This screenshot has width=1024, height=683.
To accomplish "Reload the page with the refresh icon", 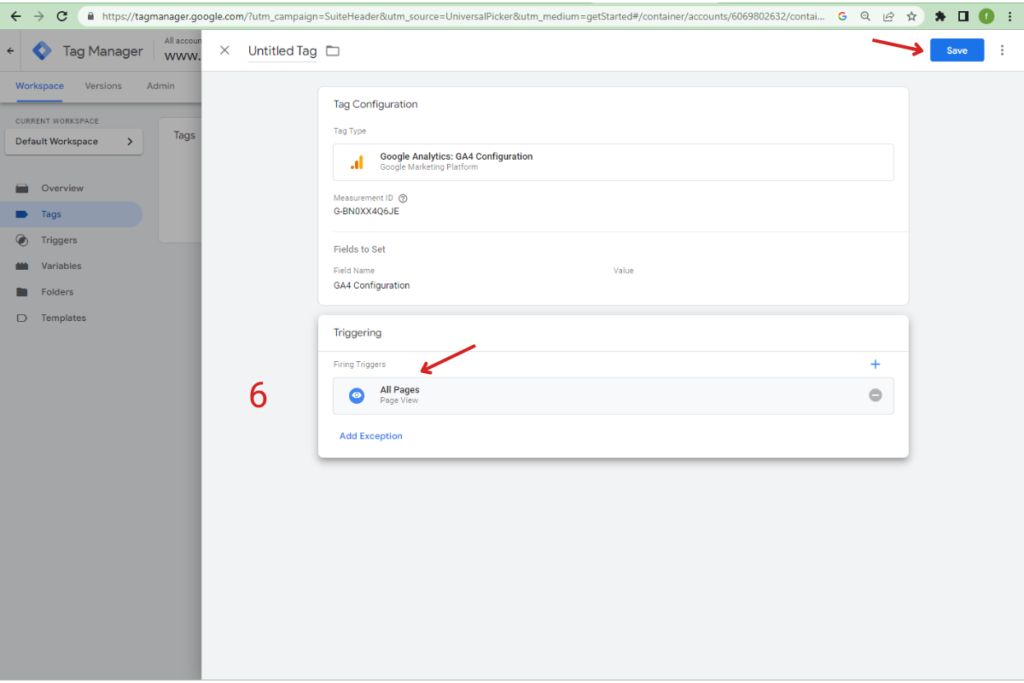I will (x=62, y=16).
